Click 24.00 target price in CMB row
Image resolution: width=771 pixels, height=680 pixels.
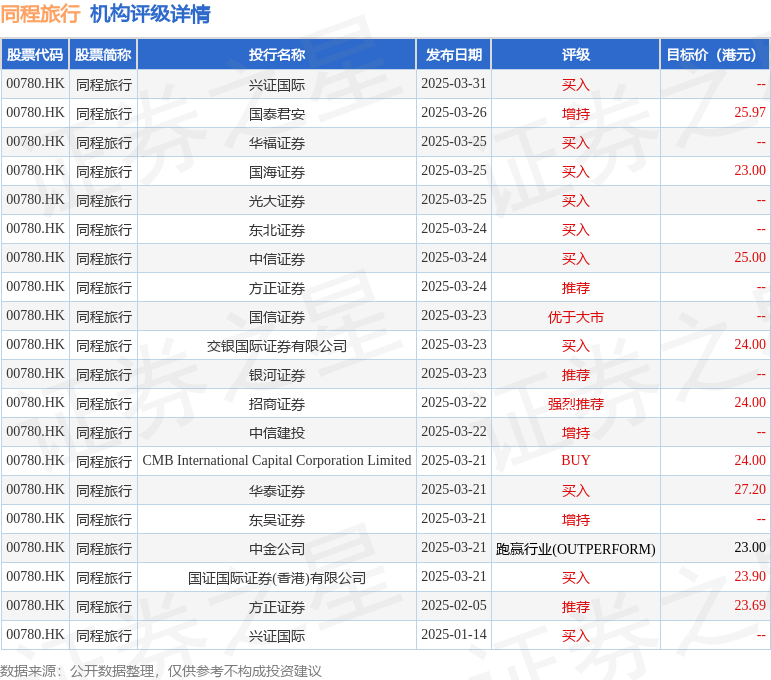750,461
